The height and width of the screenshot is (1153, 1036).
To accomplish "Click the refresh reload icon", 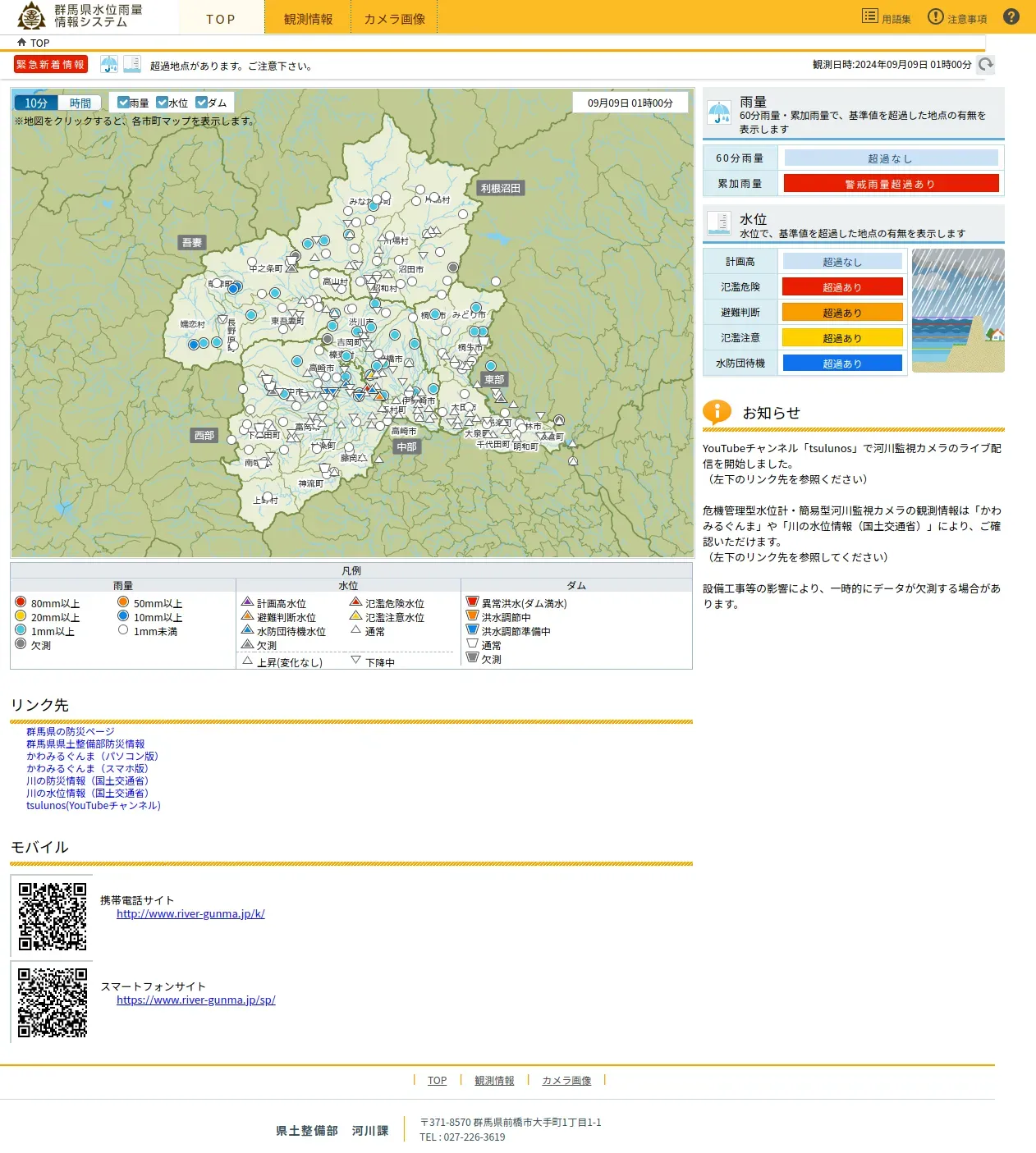I will pyautogui.click(x=986, y=64).
